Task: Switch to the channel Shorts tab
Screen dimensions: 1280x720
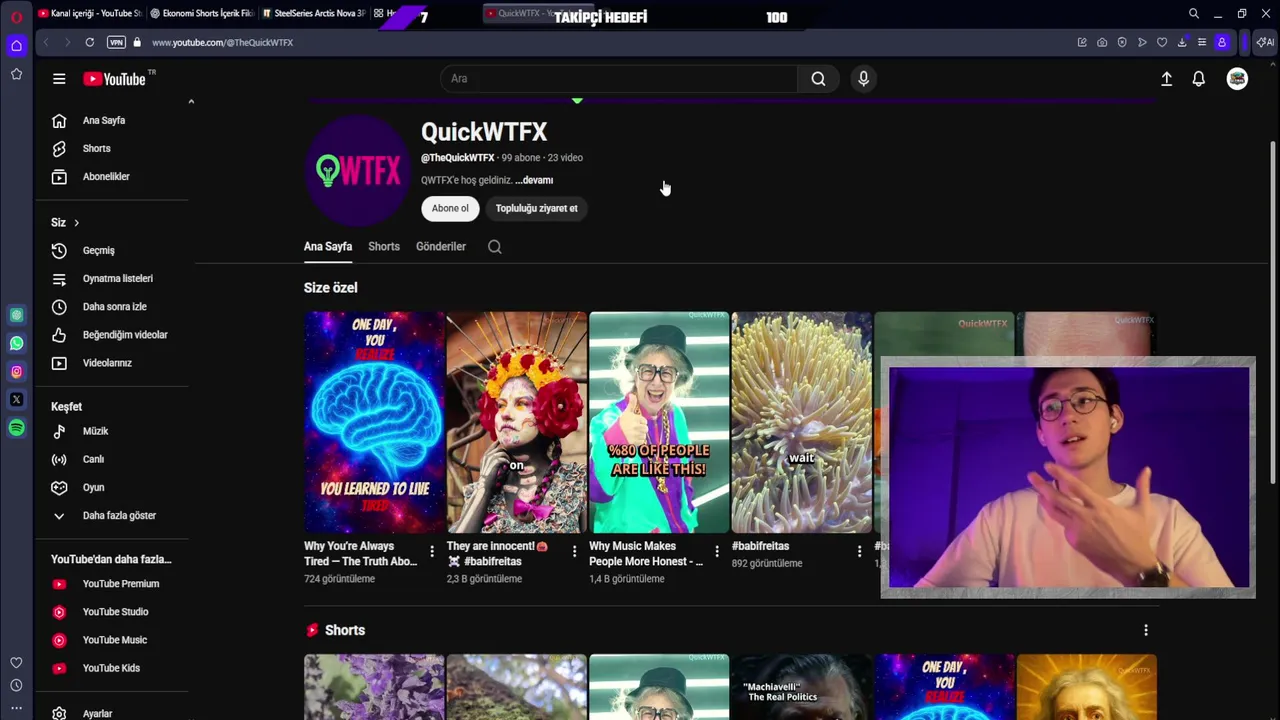Action: coord(384,246)
